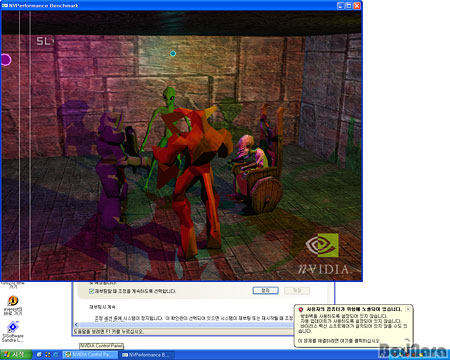450x360 pixels.
Task: Close the security warning balloon
Action: tap(408, 309)
